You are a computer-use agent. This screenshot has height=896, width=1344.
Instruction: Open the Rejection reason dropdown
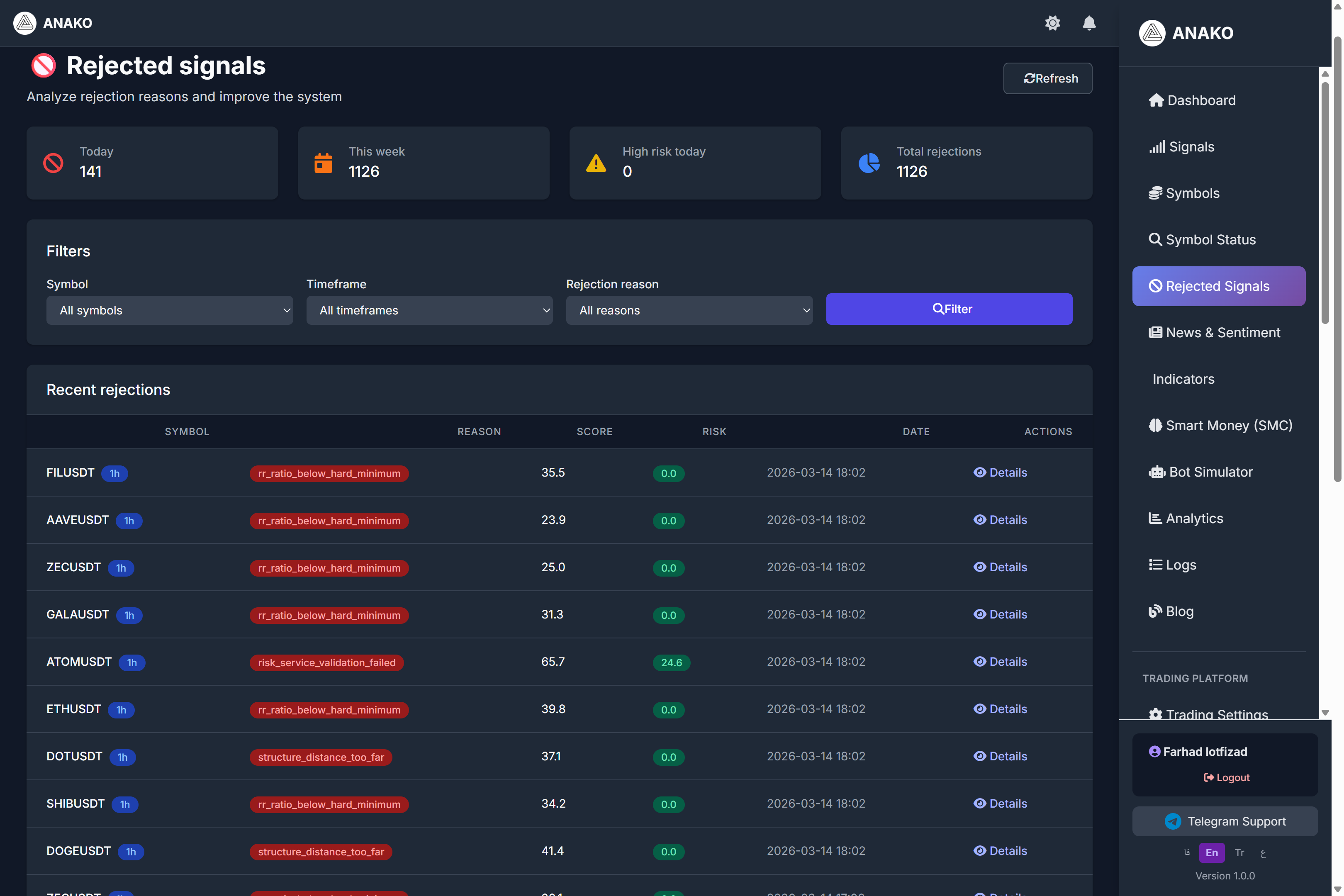click(689, 310)
